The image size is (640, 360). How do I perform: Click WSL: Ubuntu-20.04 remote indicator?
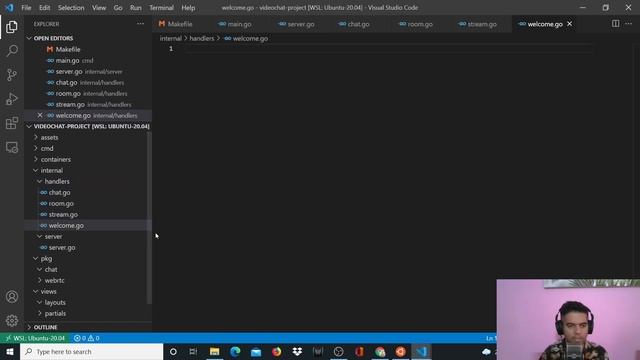tap(35, 338)
